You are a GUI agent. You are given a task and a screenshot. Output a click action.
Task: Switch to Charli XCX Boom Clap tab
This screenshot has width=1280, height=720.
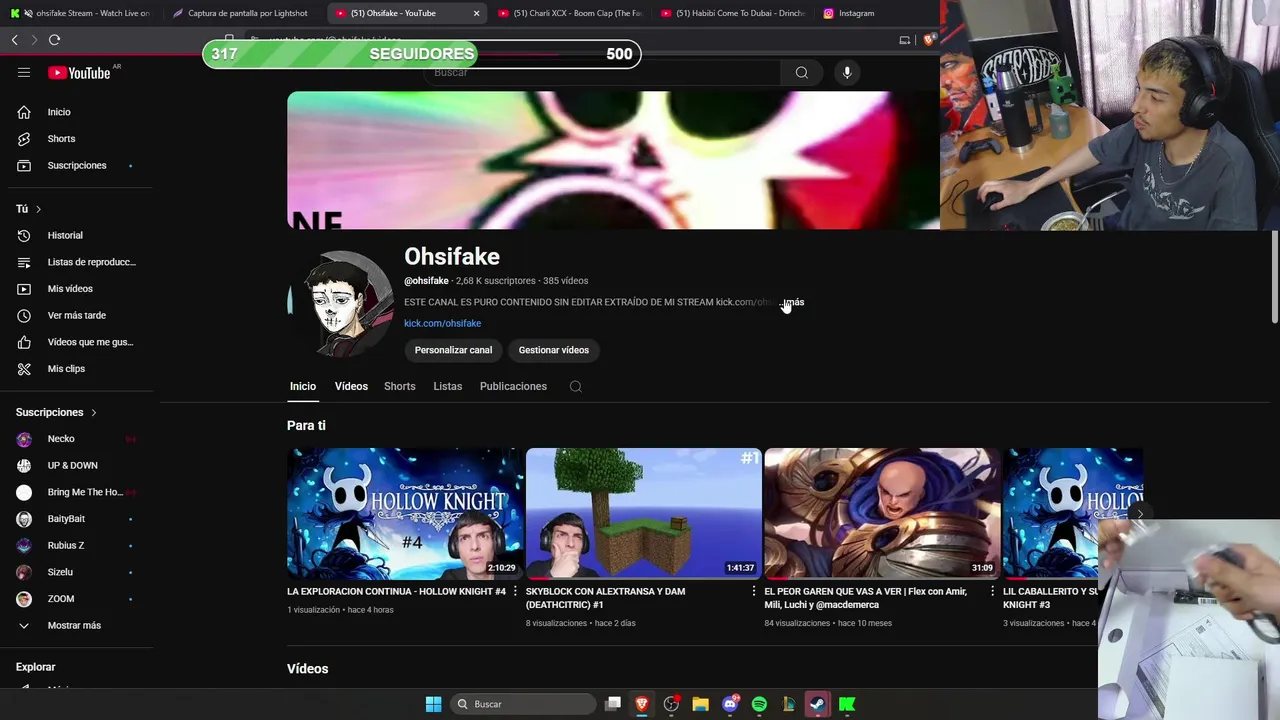(x=570, y=13)
